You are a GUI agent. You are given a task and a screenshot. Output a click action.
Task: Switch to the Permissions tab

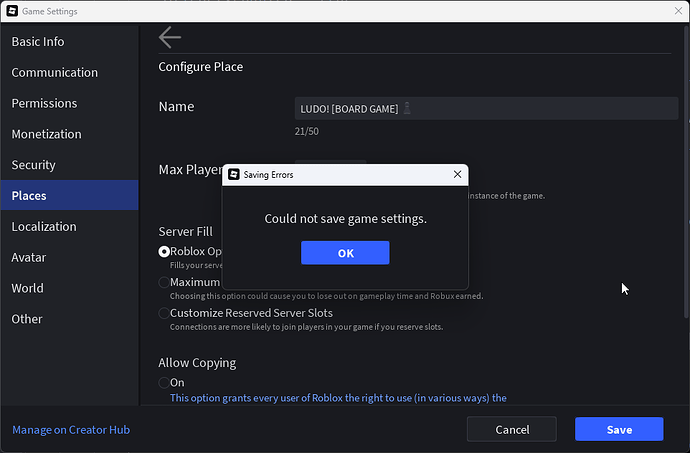point(70,103)
